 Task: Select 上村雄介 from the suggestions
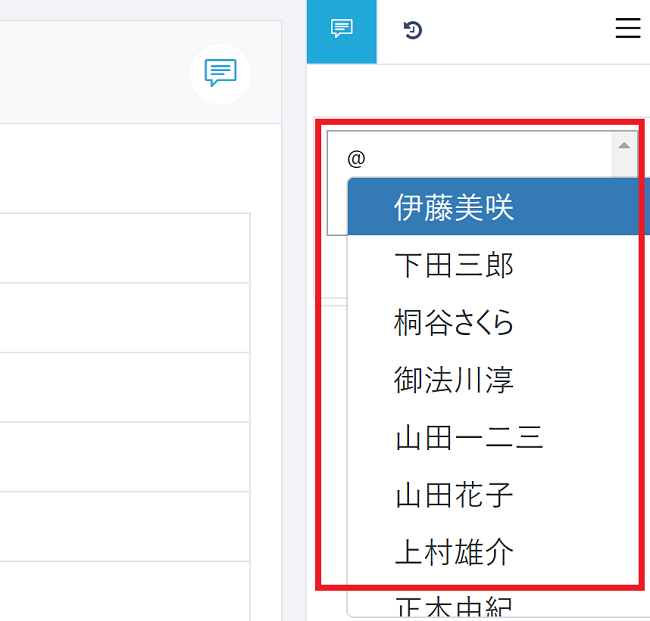pyautogui.click(x=454, y=553)
